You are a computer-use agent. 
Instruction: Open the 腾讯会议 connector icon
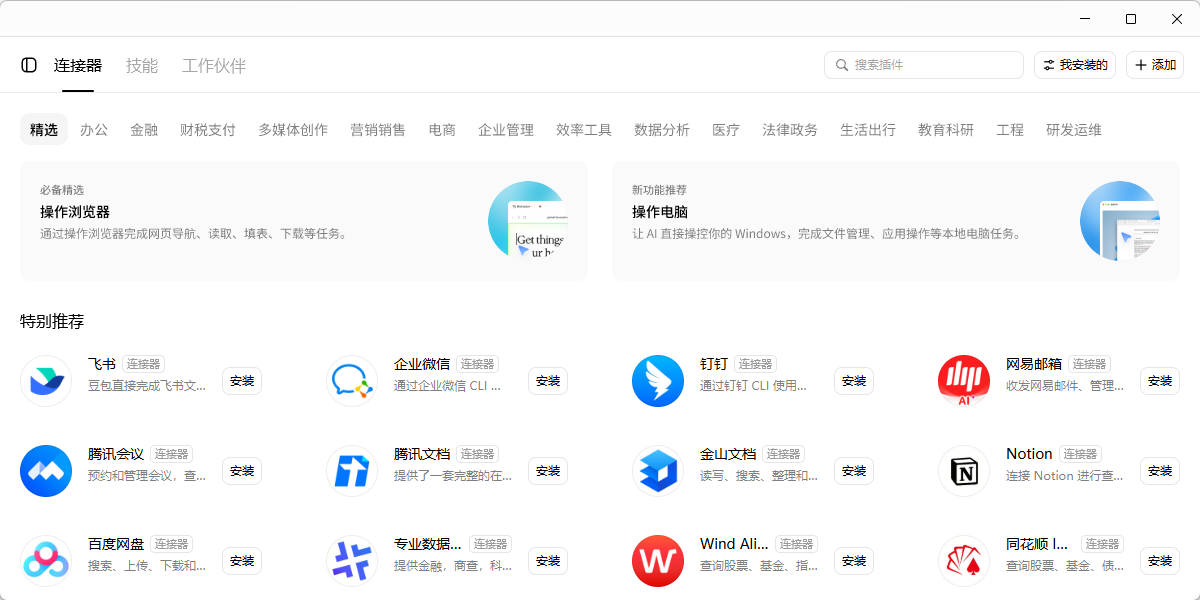pos(46,471)
